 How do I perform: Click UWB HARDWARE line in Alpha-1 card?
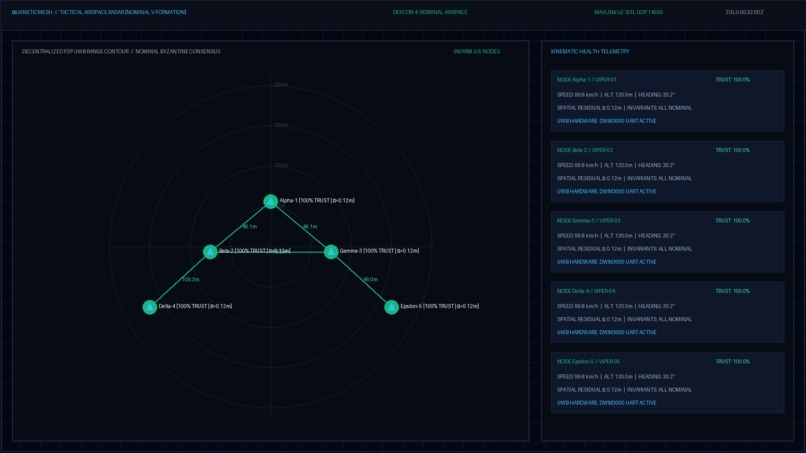(606, 121)
